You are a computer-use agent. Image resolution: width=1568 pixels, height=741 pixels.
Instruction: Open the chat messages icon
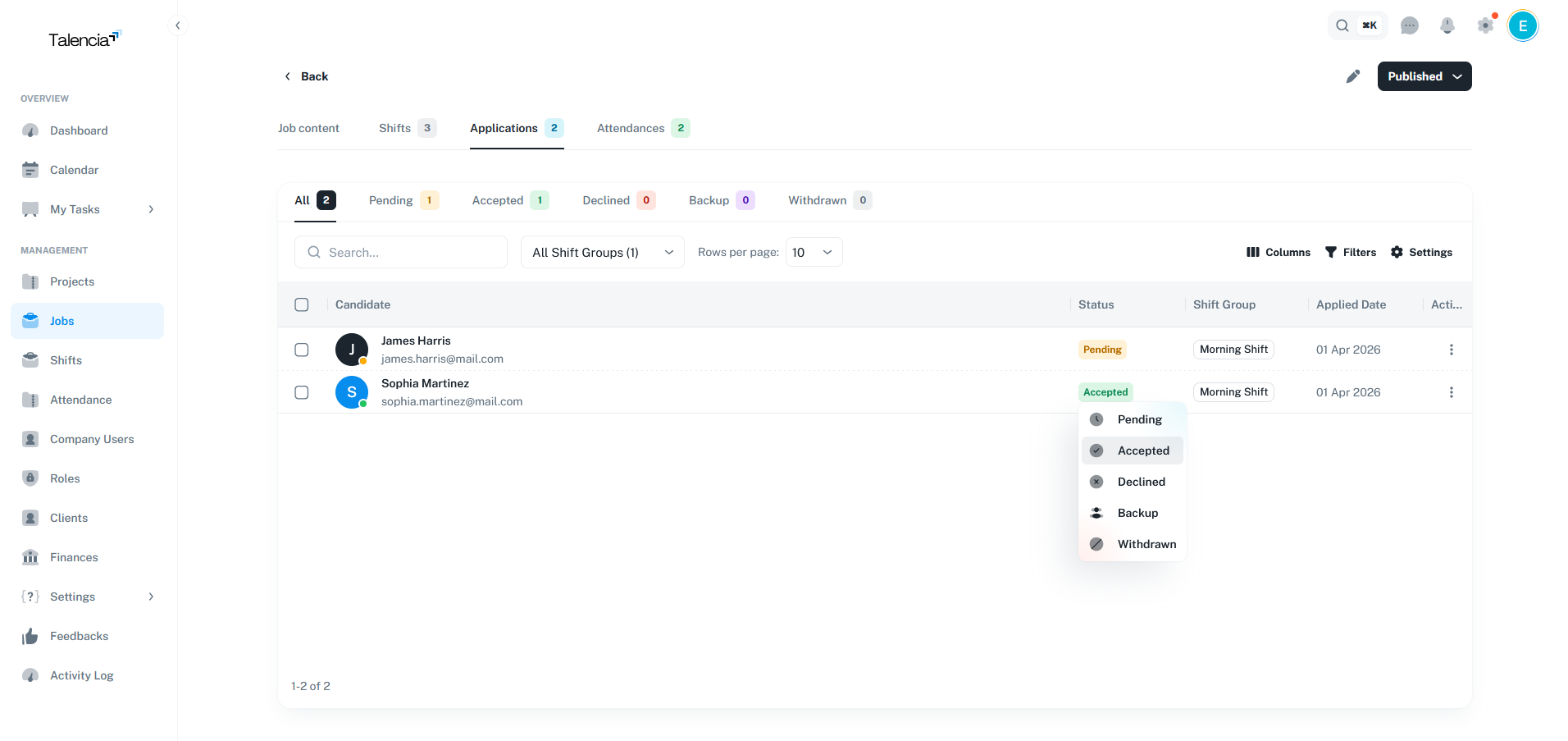[x=1409, y=25]
